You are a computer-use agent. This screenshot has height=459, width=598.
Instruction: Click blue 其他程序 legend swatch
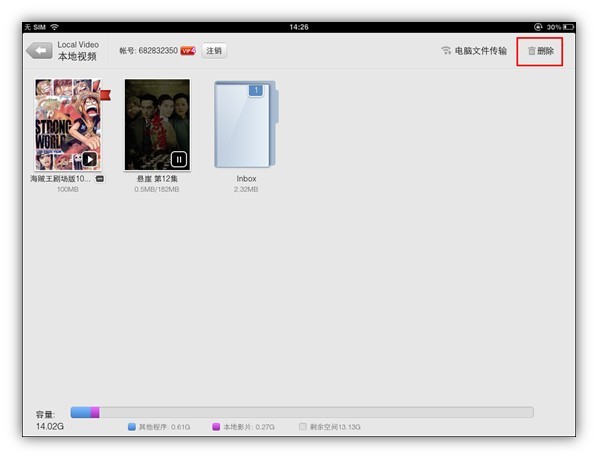click(132, 427)
